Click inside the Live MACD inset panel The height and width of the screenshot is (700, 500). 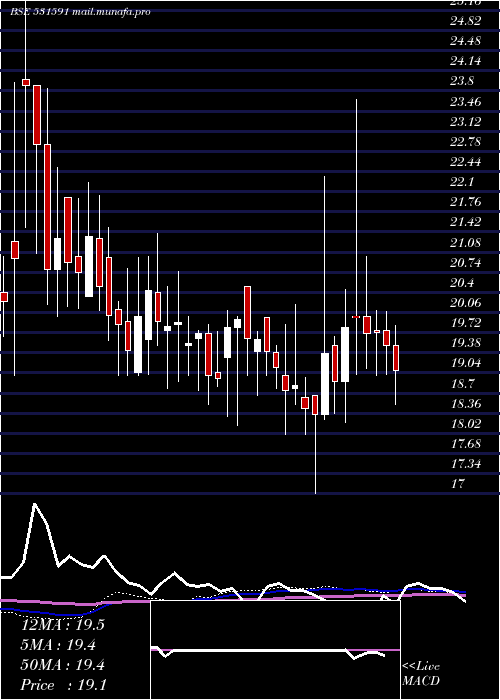pyautogui.click(x=275, y=650)
